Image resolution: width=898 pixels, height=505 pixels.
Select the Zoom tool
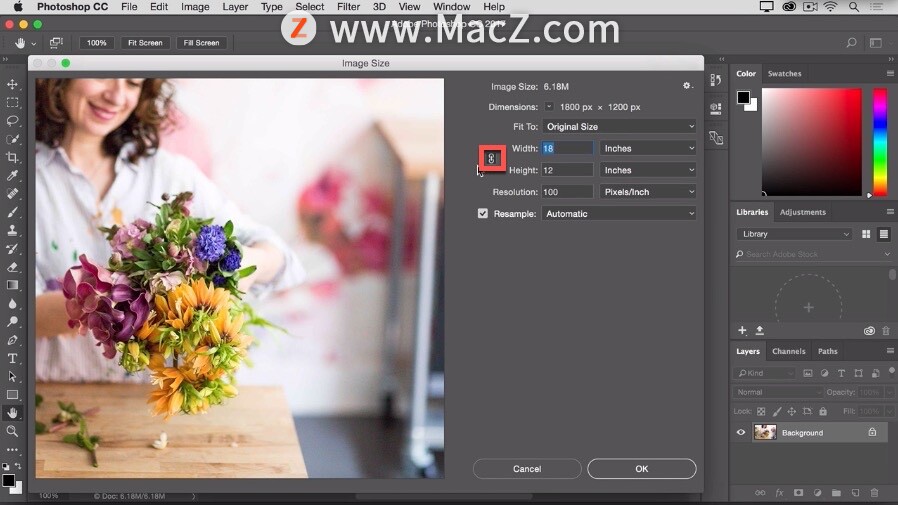(12, 431)
